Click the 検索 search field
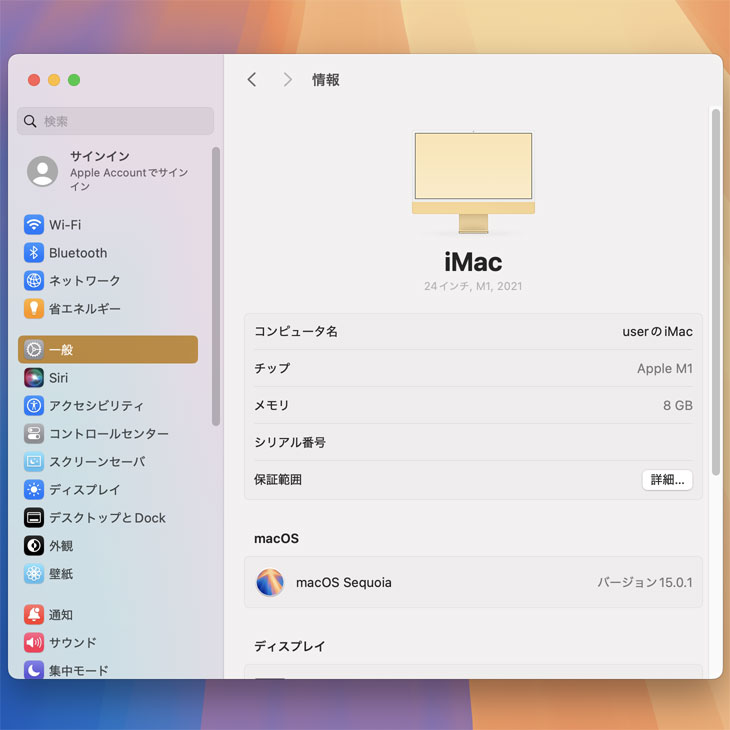730x730 pixels. click(x=115, y=121)
